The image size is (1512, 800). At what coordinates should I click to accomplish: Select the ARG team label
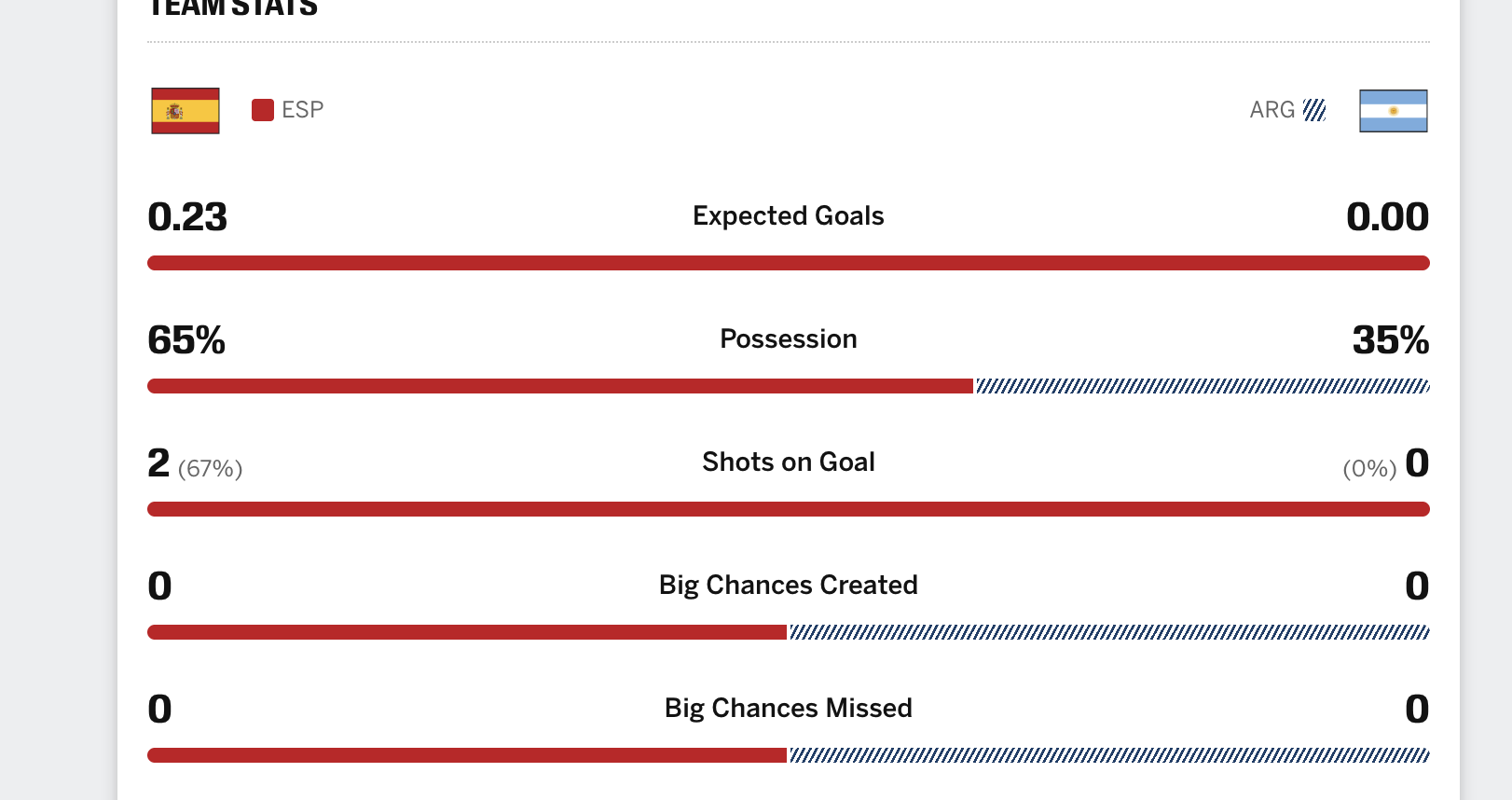coord(1272,110)
